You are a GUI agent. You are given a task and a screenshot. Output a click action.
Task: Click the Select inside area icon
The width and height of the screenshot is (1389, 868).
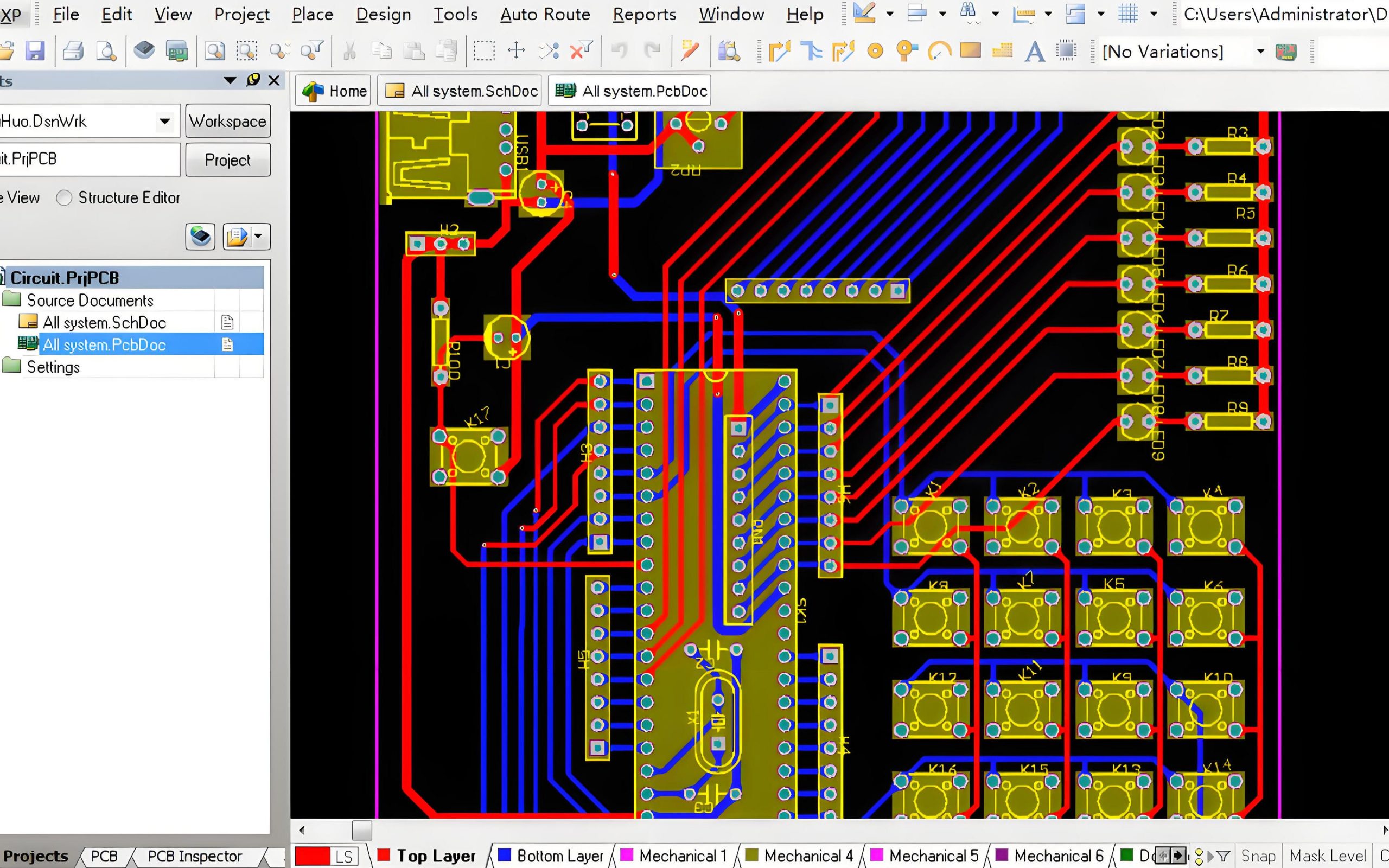(x=484, y=51)
